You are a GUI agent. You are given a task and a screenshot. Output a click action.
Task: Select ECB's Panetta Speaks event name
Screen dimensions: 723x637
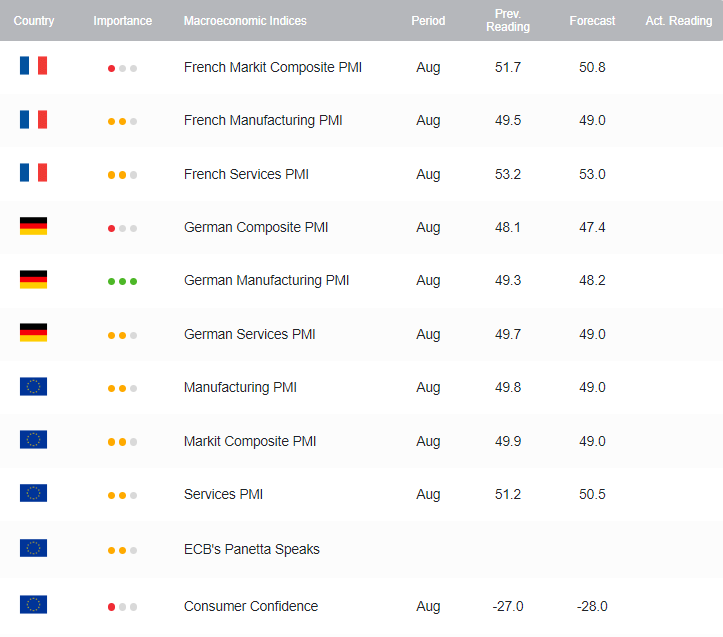(x=252, y=549)
